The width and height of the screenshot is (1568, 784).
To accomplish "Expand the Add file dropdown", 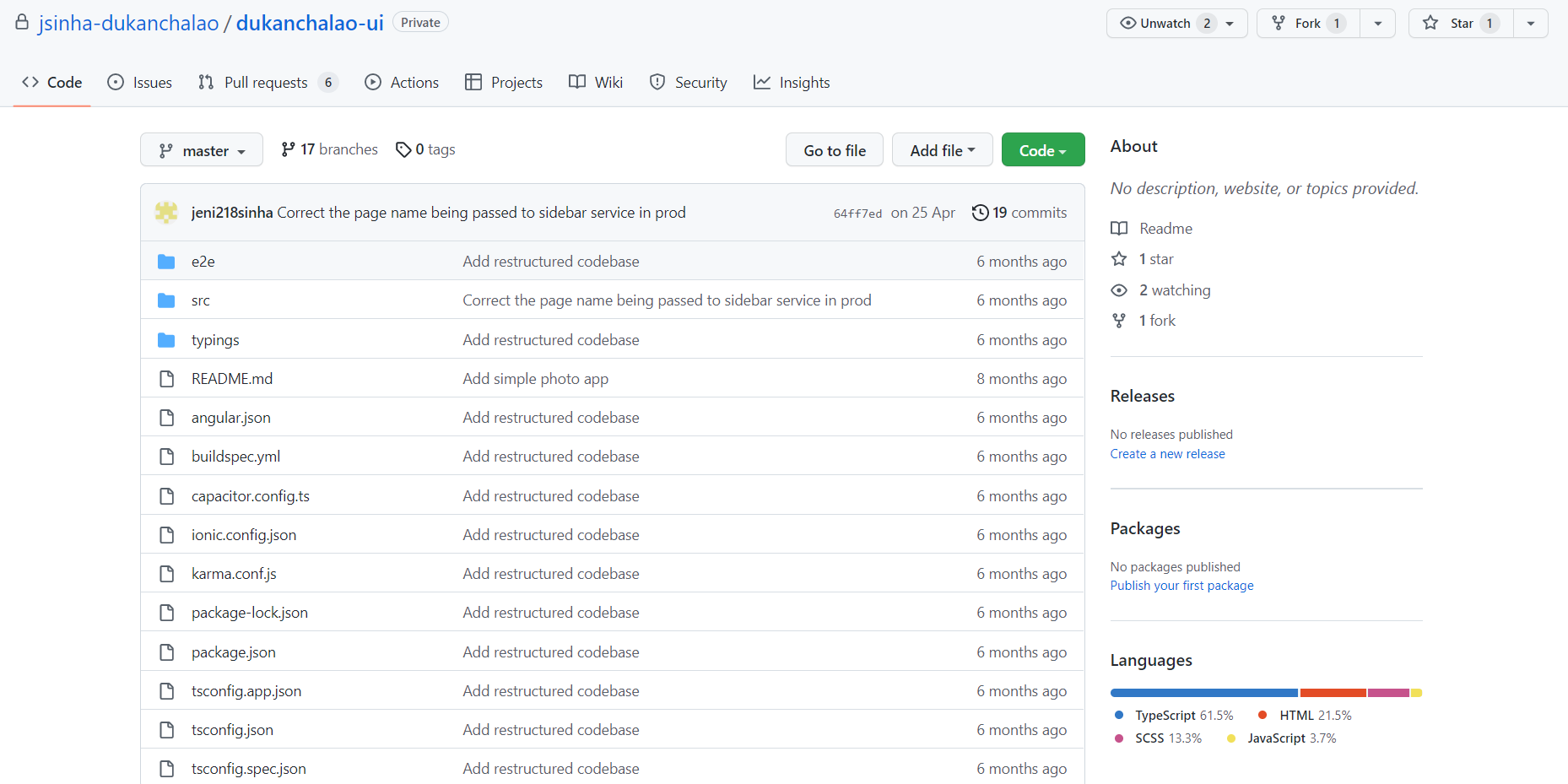I will point(942,149).
